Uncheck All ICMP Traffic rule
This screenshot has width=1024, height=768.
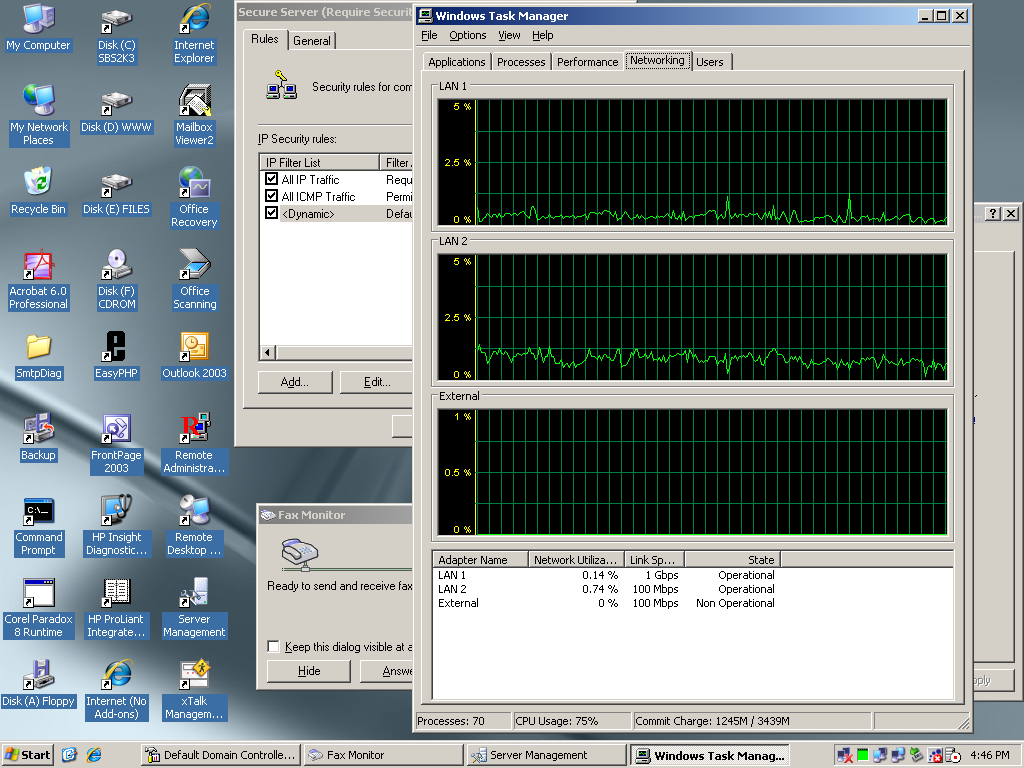coord(272,195)
